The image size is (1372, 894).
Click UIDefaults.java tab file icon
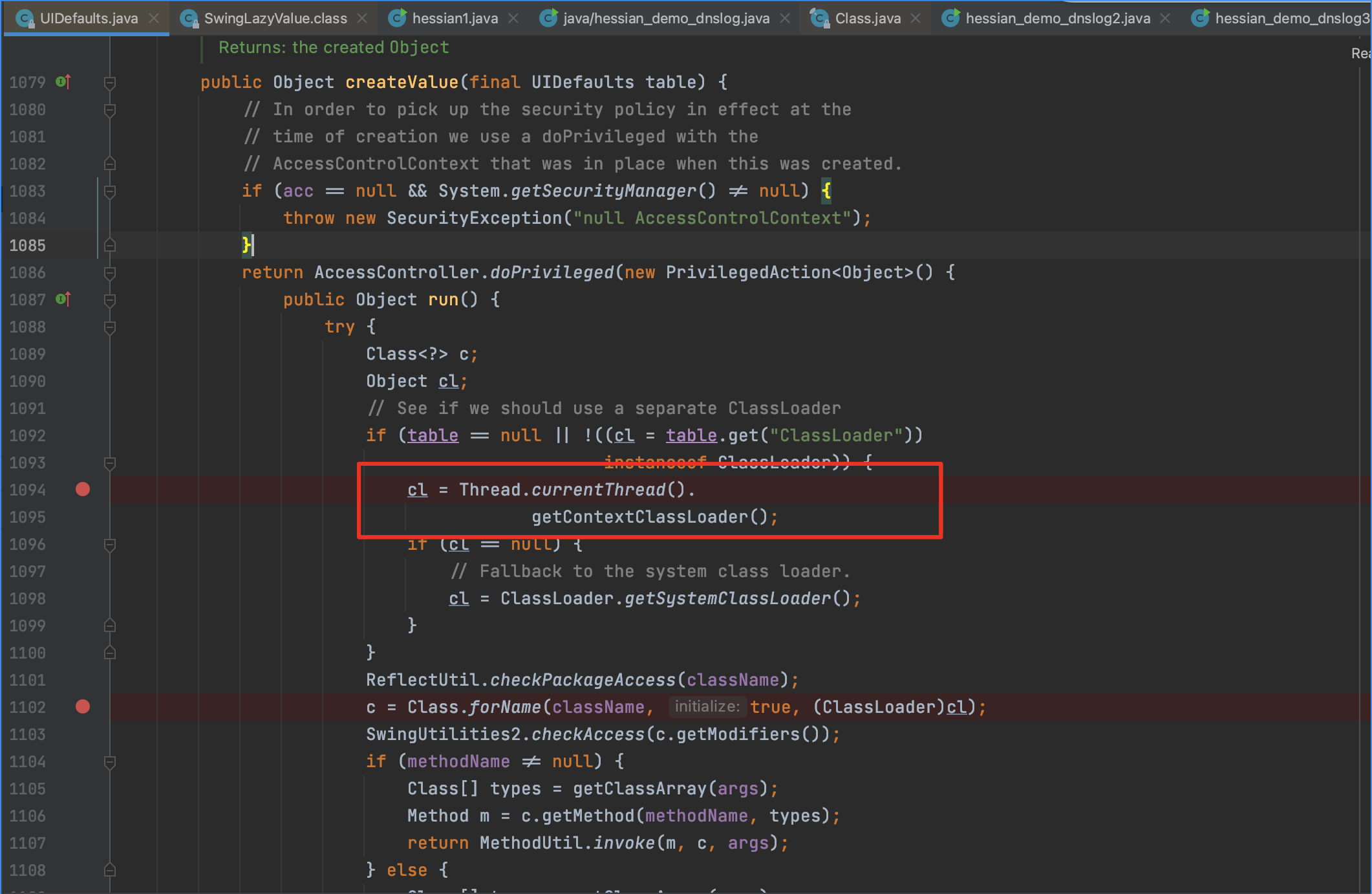(x=25, y=18)
